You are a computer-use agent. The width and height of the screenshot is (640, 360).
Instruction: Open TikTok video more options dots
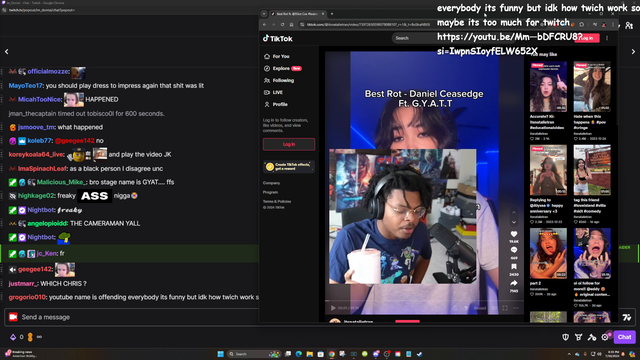[516, 308]
